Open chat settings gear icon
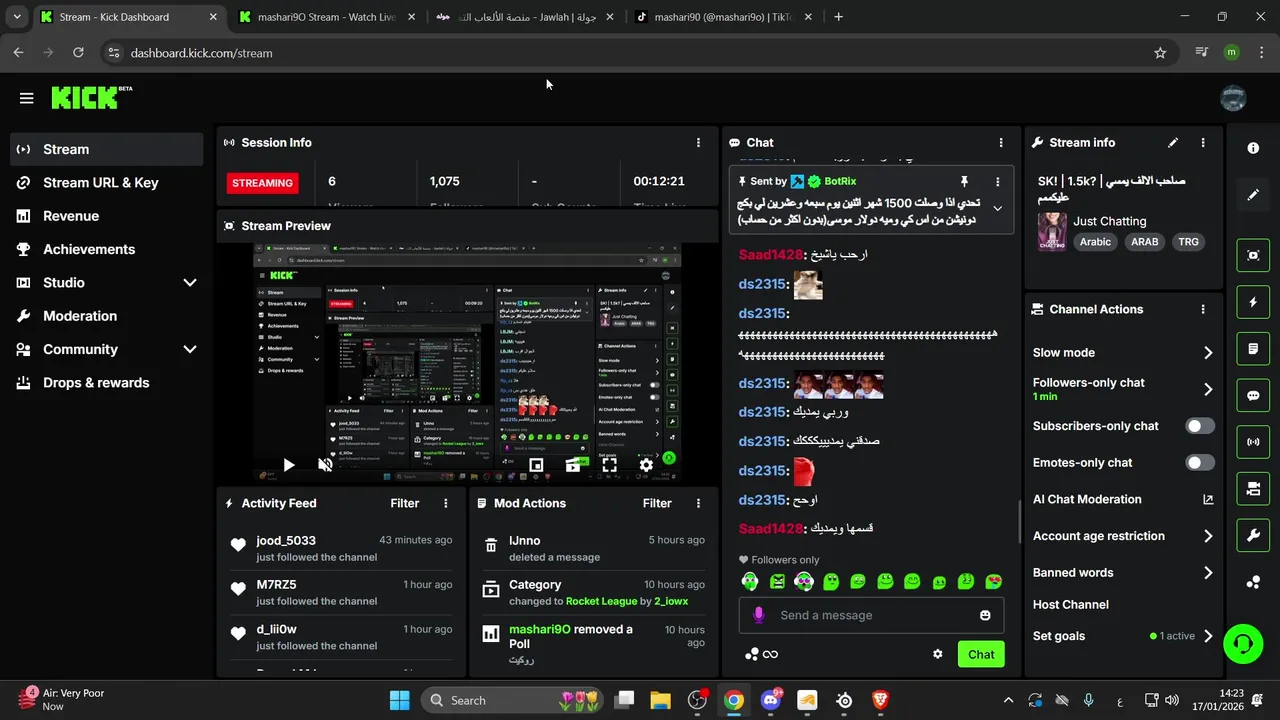Screen dimensions: 1280x720 point(938,655)
